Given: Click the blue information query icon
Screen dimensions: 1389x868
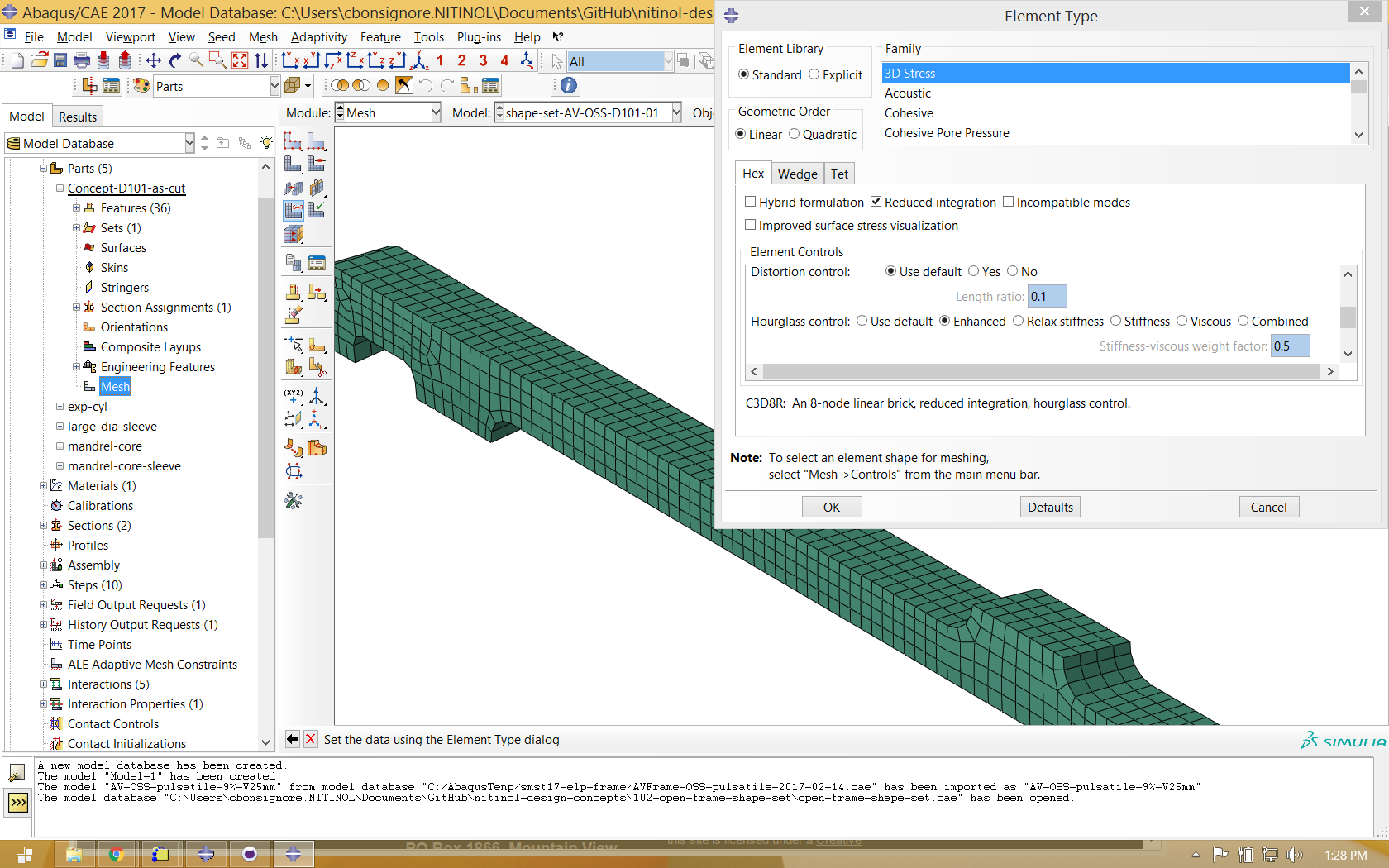Looking at the screenshot, I should click(569, 85).
